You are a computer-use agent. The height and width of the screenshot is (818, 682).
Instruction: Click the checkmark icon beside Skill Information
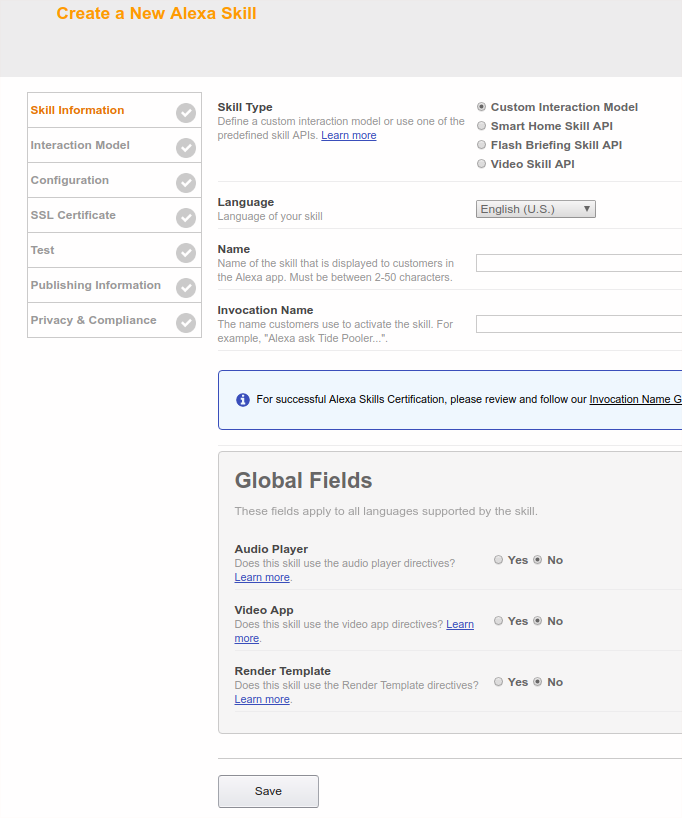[186, 113]
